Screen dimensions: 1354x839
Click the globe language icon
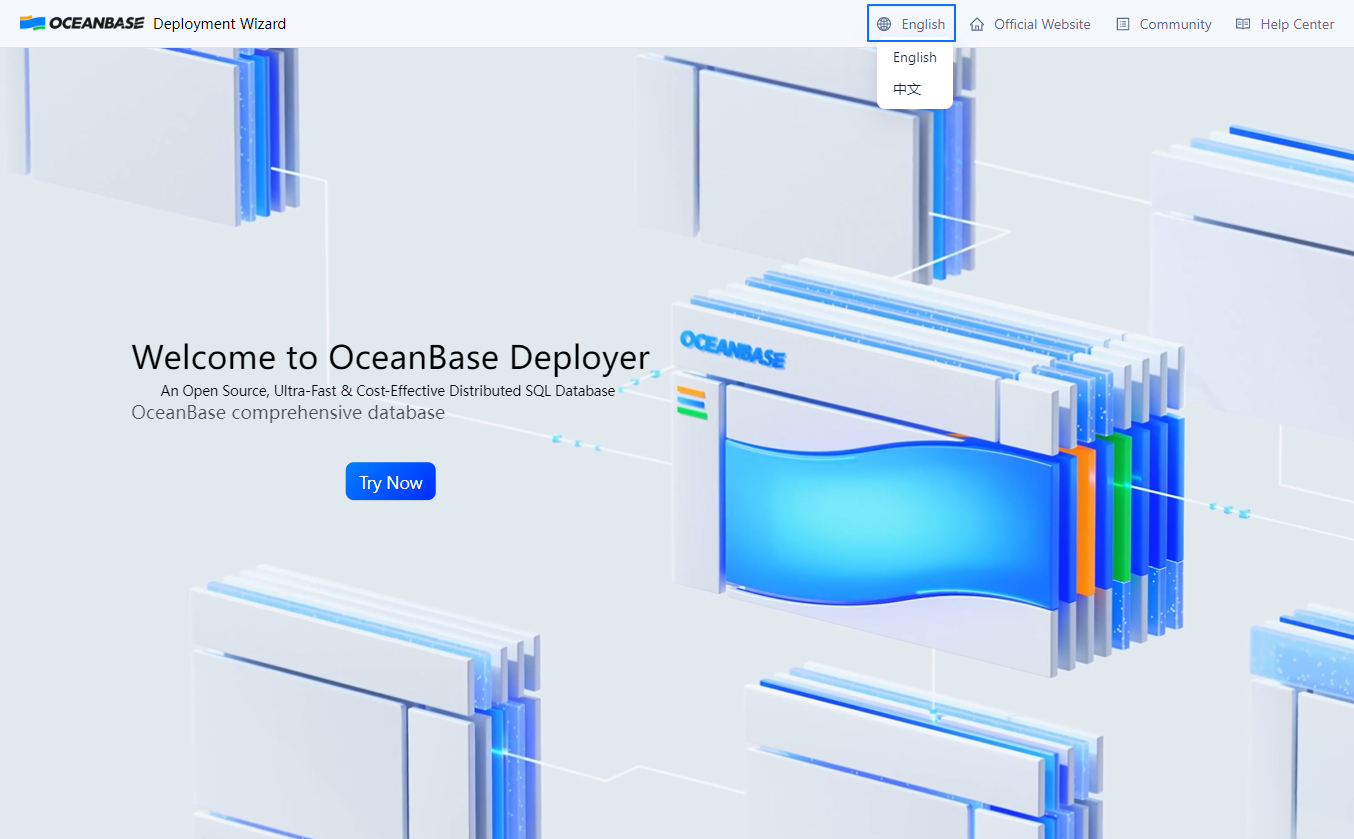tap(884, 24)
